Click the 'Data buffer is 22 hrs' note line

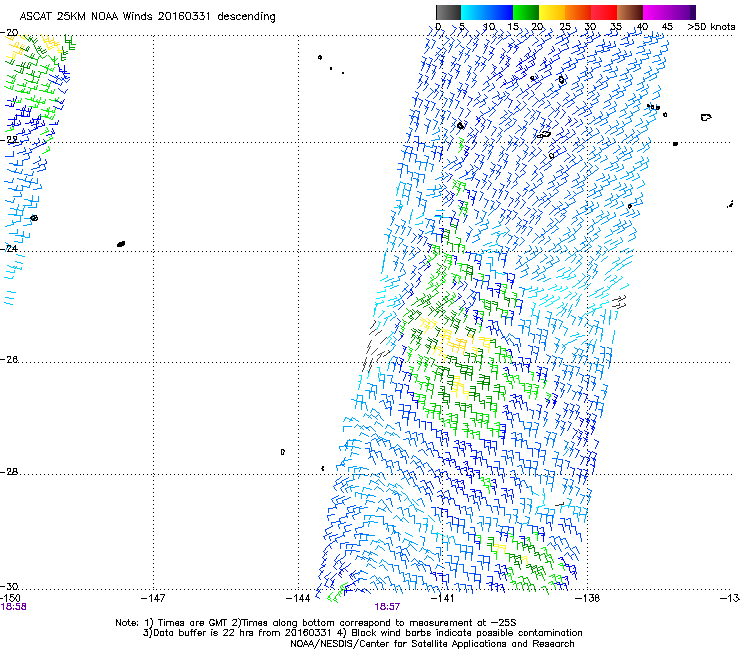[x=362, y=633]
